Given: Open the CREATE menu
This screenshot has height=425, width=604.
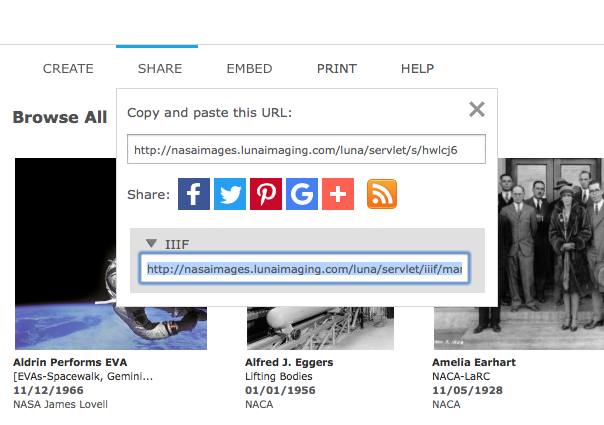Looking at the screenshot, I should pos(68,69).
